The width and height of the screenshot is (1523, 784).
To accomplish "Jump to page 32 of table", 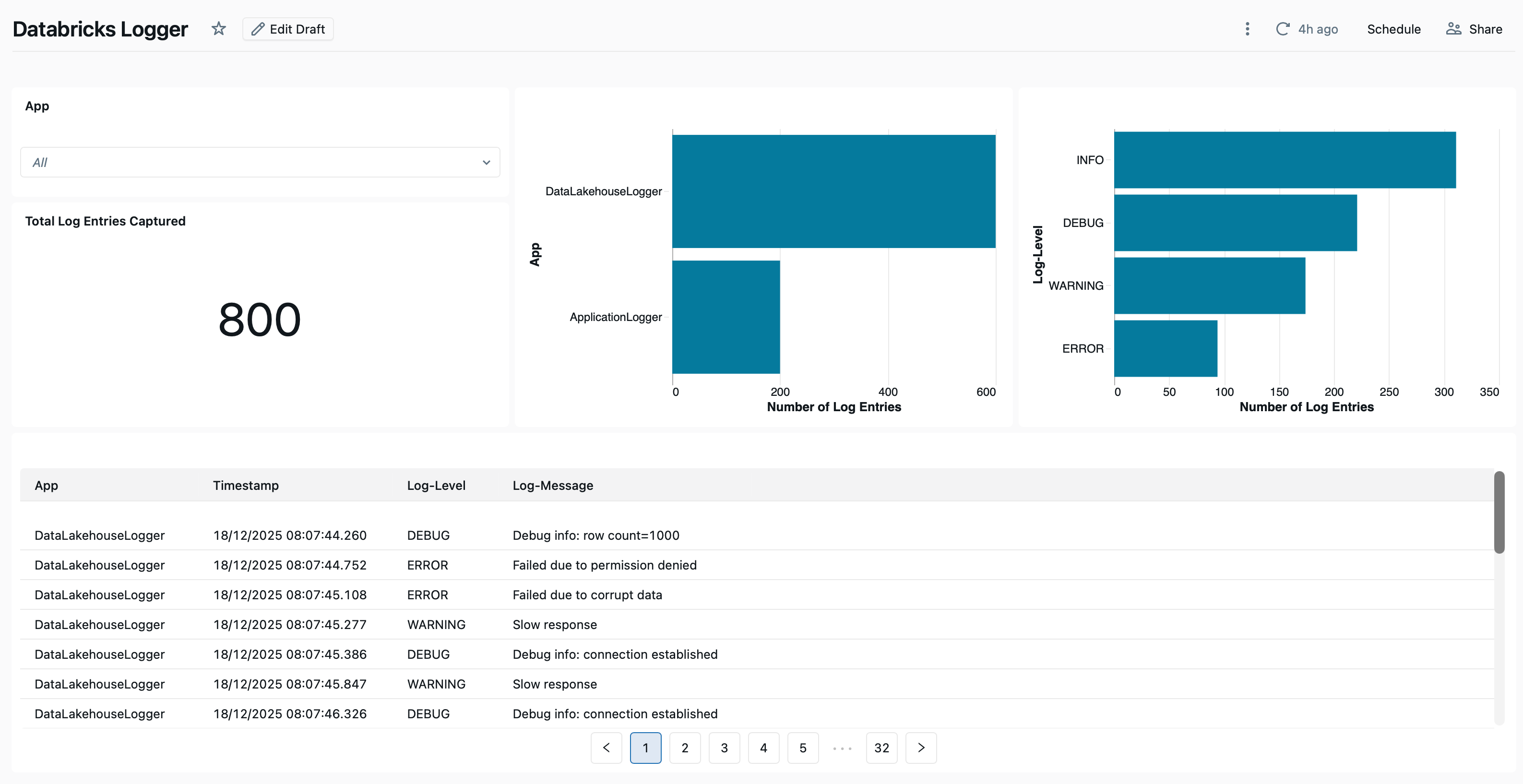I will 881,748.
